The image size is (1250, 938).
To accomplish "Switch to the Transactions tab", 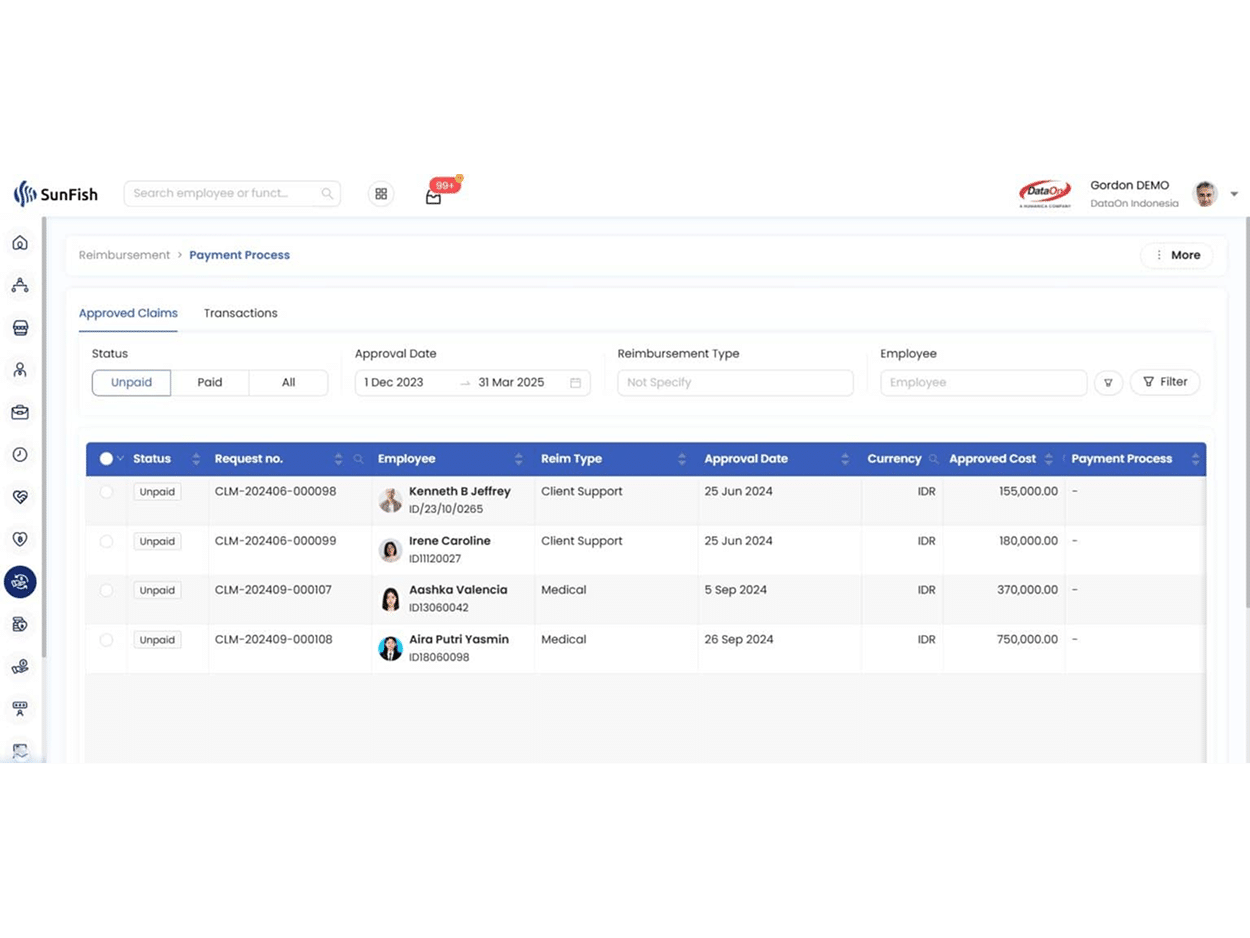I will 240,313.
